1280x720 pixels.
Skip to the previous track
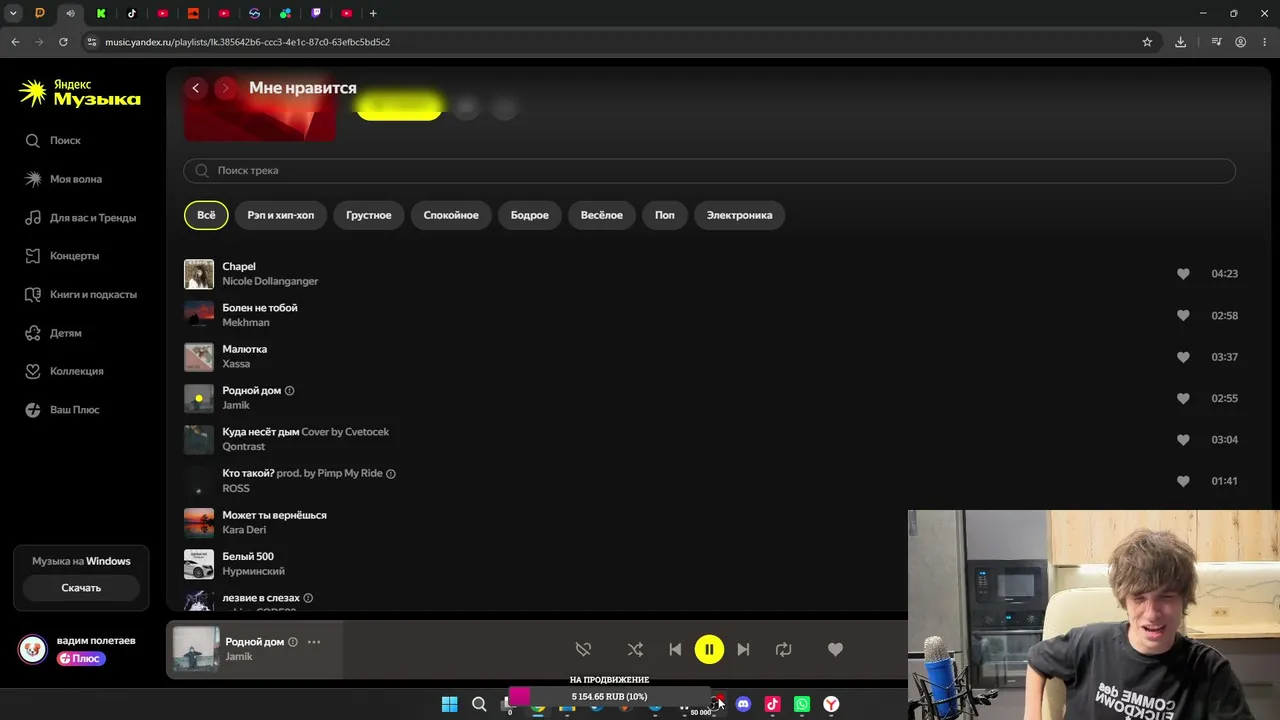(x=675, y=650)
